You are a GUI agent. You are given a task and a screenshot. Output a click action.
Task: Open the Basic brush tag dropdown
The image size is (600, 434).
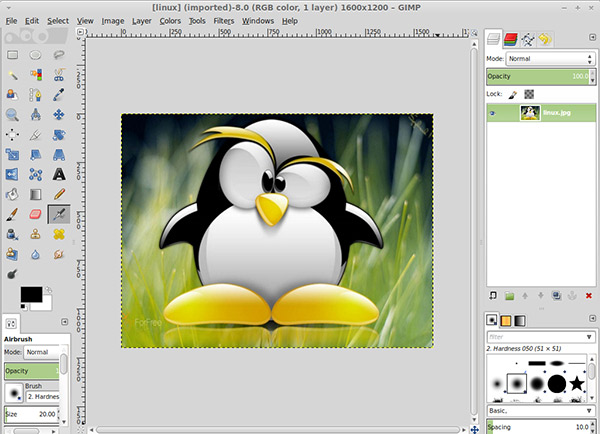[x=541, y=411]
